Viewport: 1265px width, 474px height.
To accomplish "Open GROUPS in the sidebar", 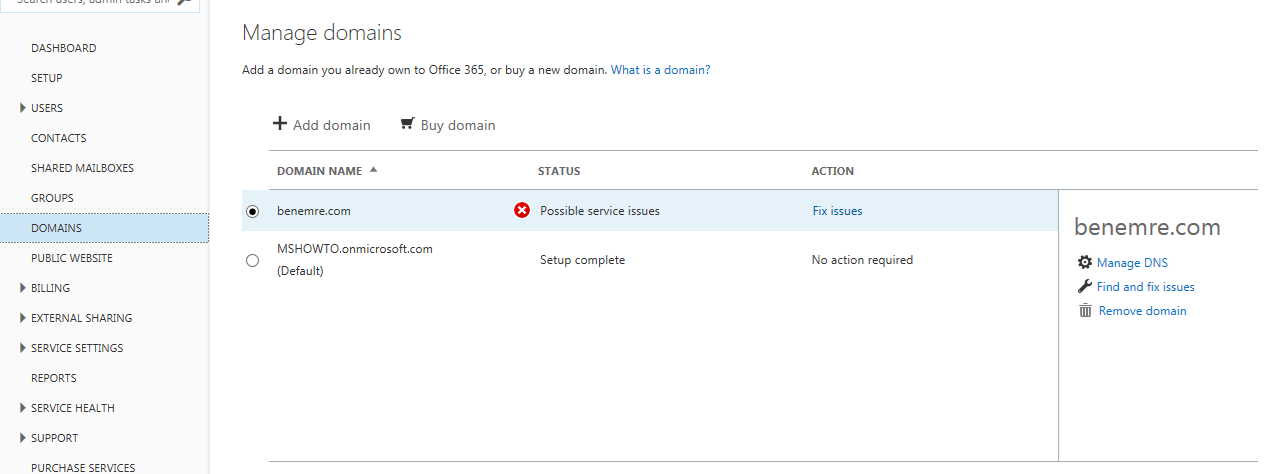I will pyautogui.click(x=52, y=198).
